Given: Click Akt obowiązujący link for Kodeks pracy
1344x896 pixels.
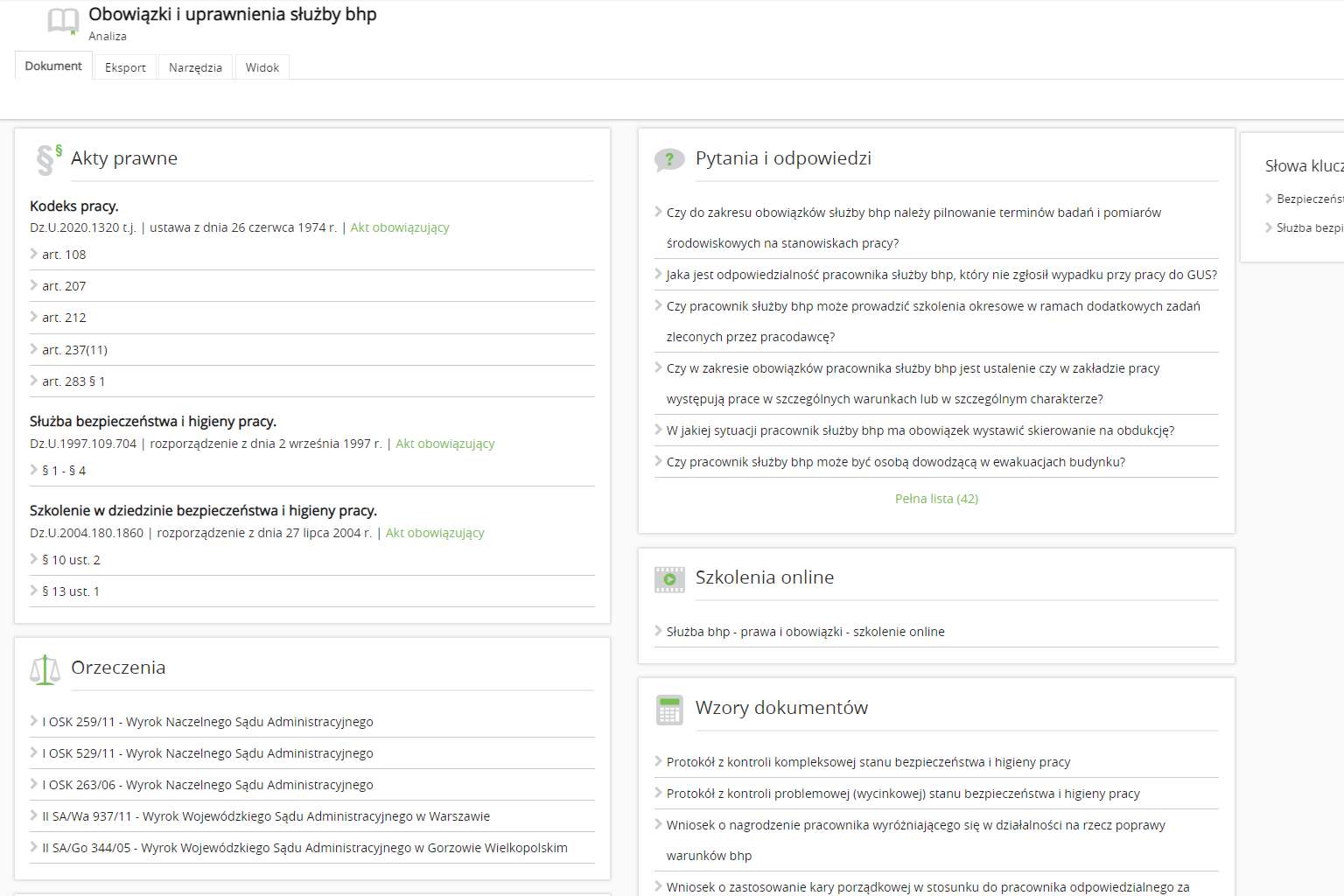Looking at the screenshot, I should tap(400, 227).
